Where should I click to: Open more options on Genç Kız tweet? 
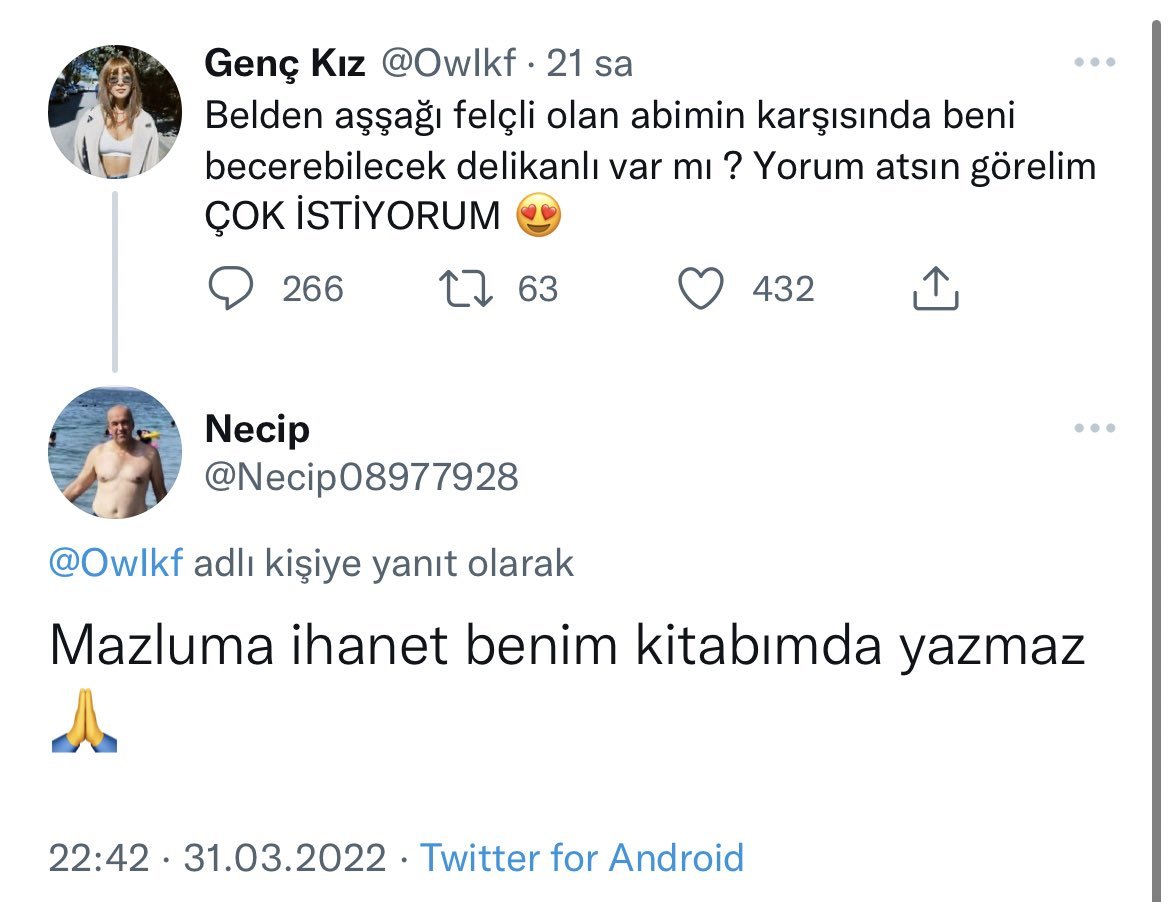pos(1094,63)
